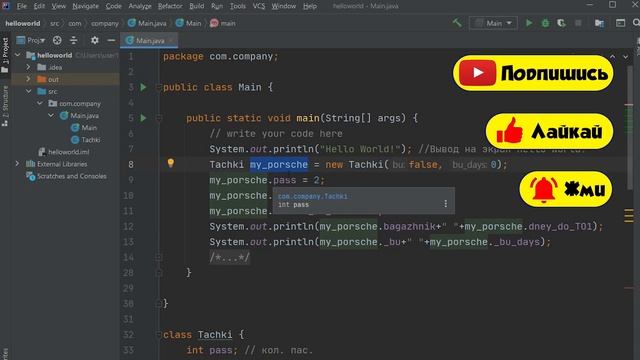Expand External Libraries node

[x=17, y=164]
